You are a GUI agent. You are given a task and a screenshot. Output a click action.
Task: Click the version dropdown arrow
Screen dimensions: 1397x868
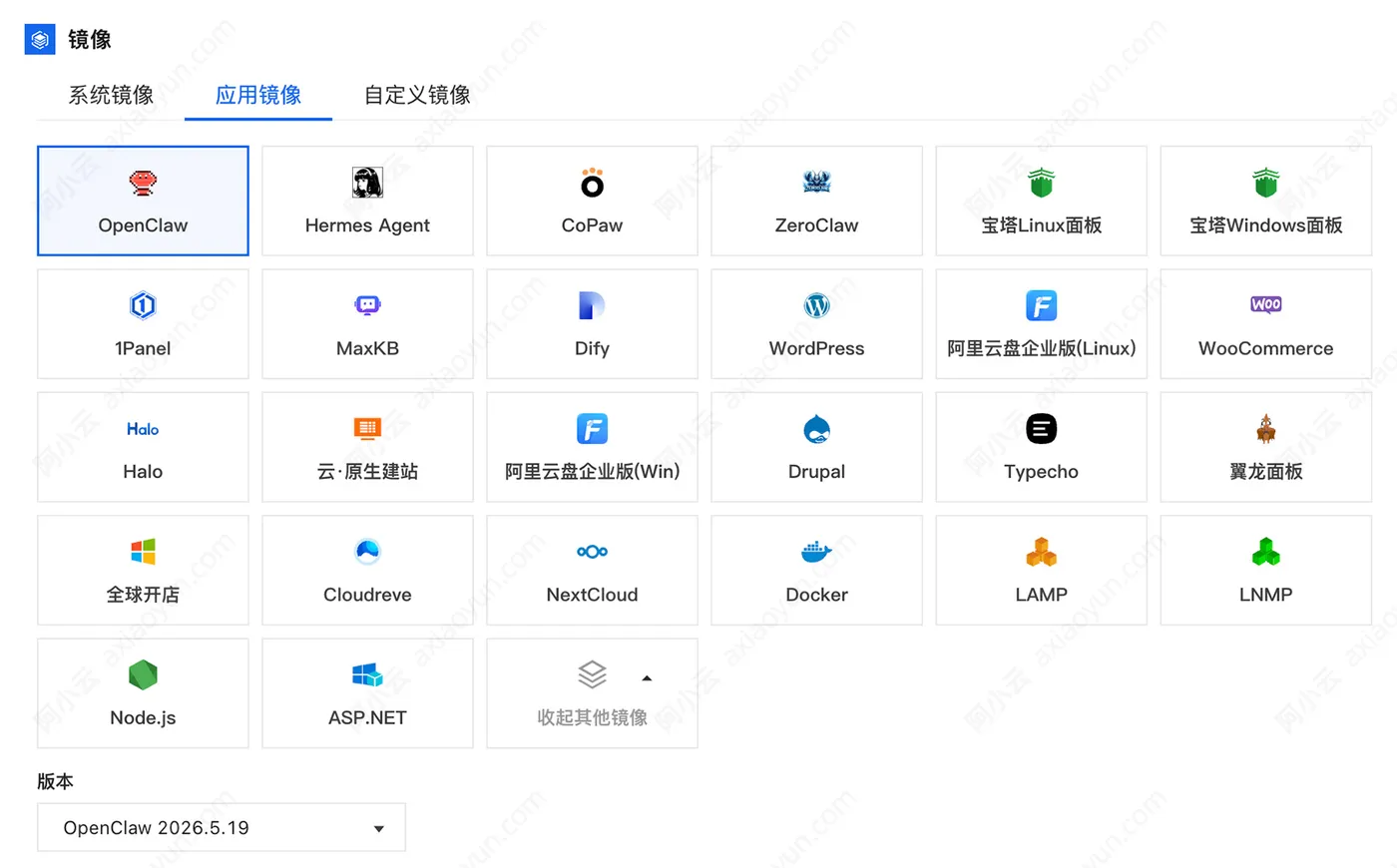(379, 829)
